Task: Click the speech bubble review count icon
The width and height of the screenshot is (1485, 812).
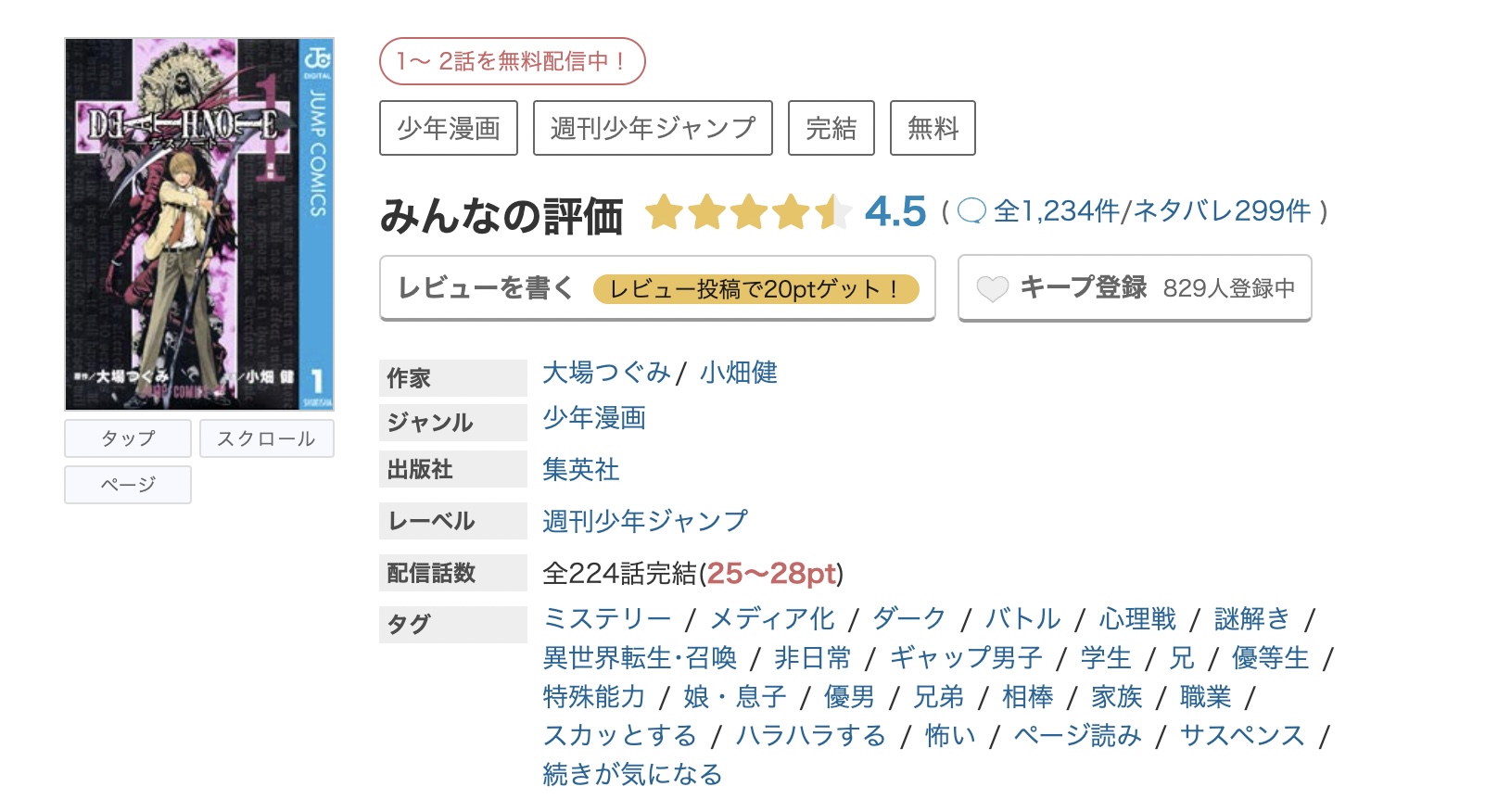Action: click(x=971, y=211)
